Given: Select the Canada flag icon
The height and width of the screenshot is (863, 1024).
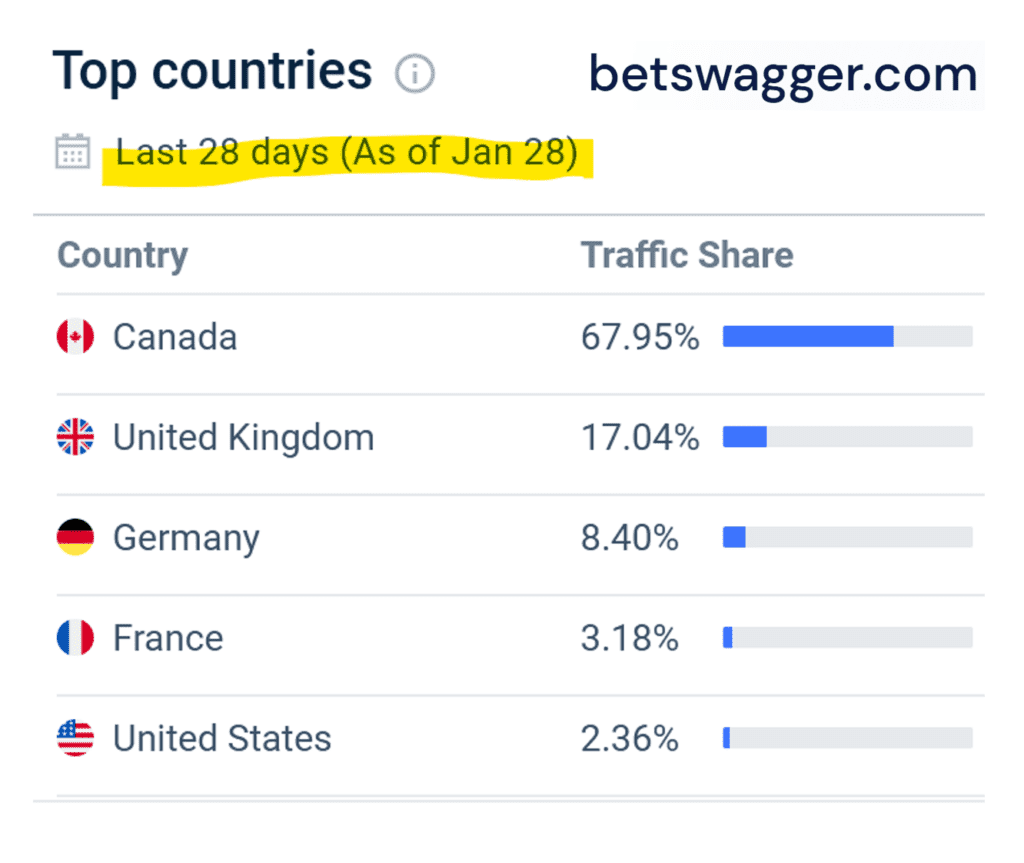Looking at the screenshot, I should (x=74, y=337).
